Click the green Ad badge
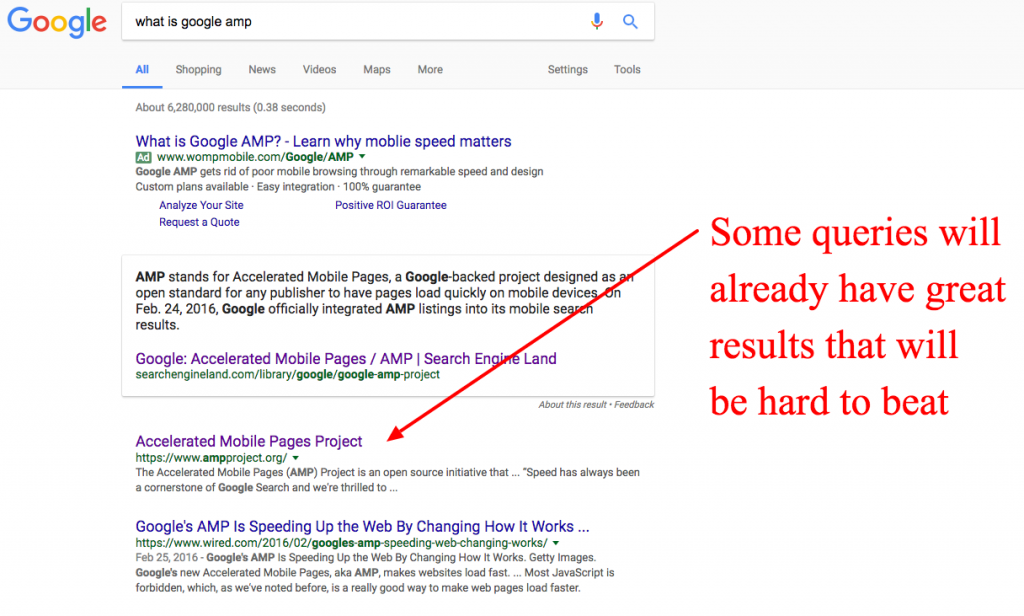Viewport: 1024px width, 616px height. pyautogui.click(x=143, y=157)
